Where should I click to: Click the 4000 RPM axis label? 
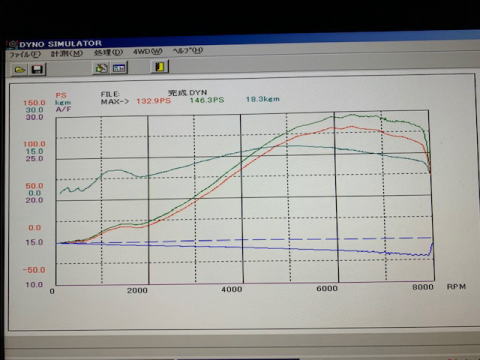[232, 289]
